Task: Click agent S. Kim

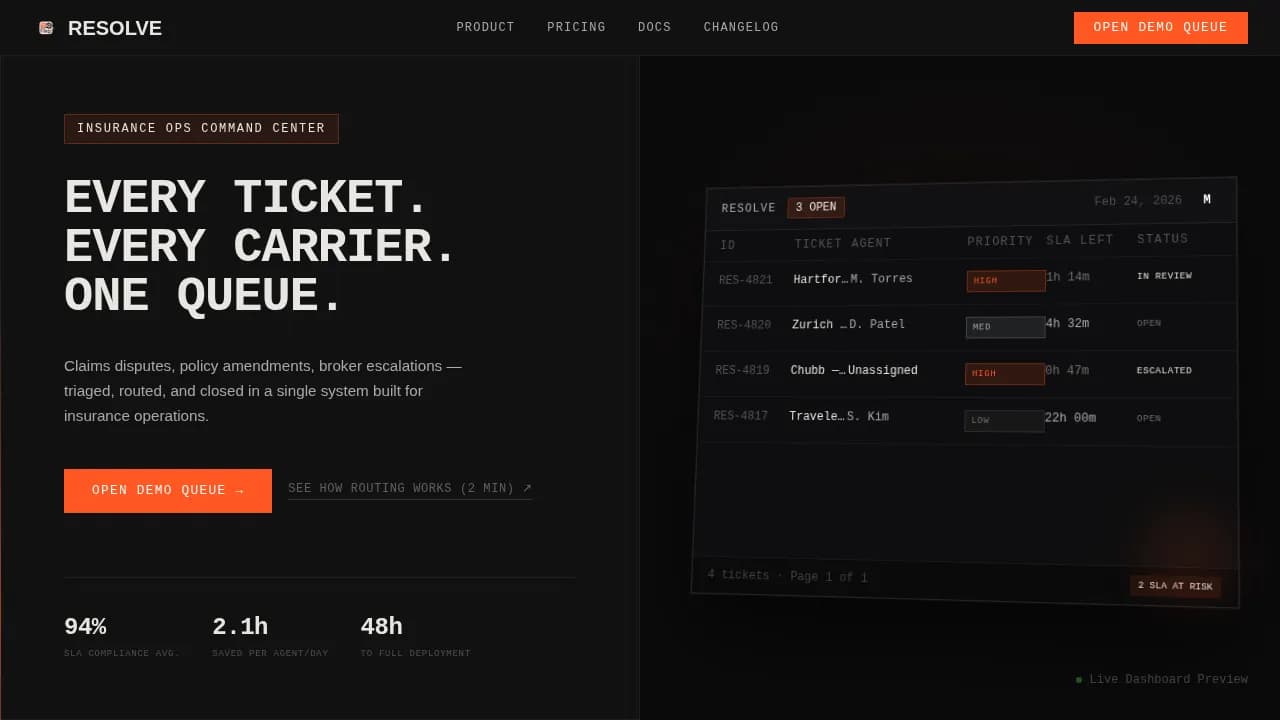Action: pos(868,417)
